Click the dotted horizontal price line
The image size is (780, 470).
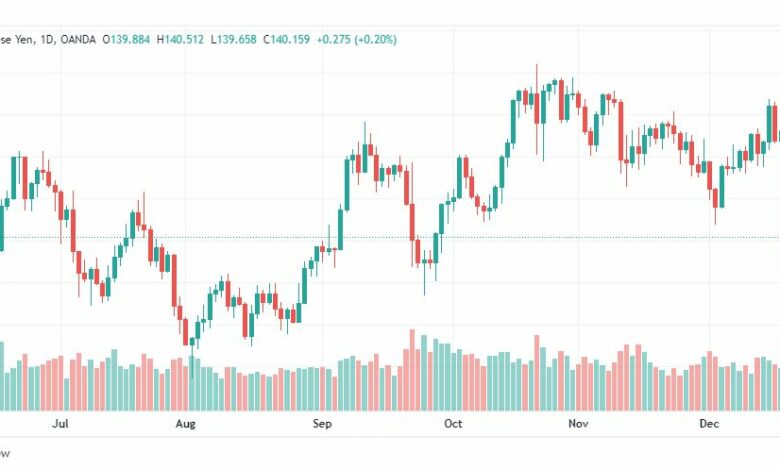coord(390,237)
